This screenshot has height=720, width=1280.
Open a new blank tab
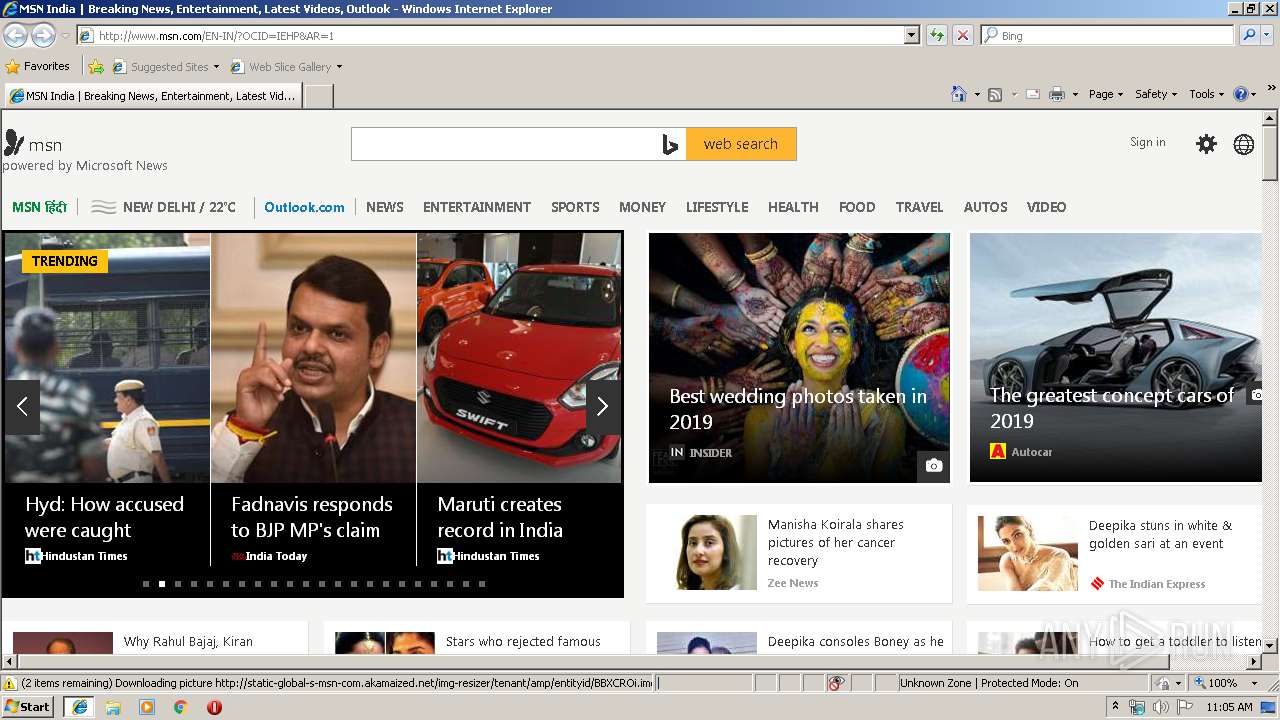[x=318, y=96]
